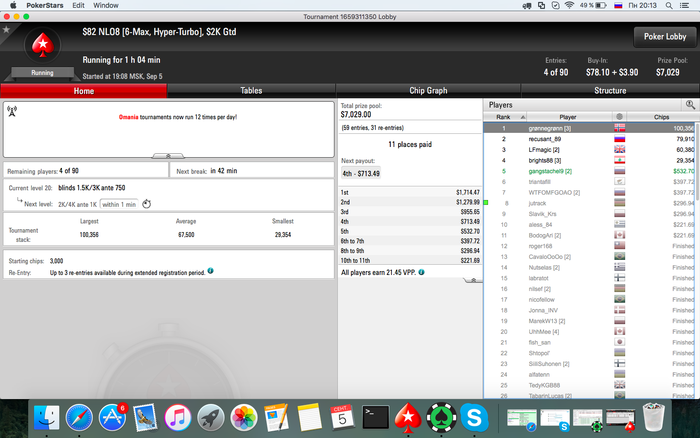Open Terminal from the Dock
Viewport: 700px width, 438px height.
tap(375, 418)
